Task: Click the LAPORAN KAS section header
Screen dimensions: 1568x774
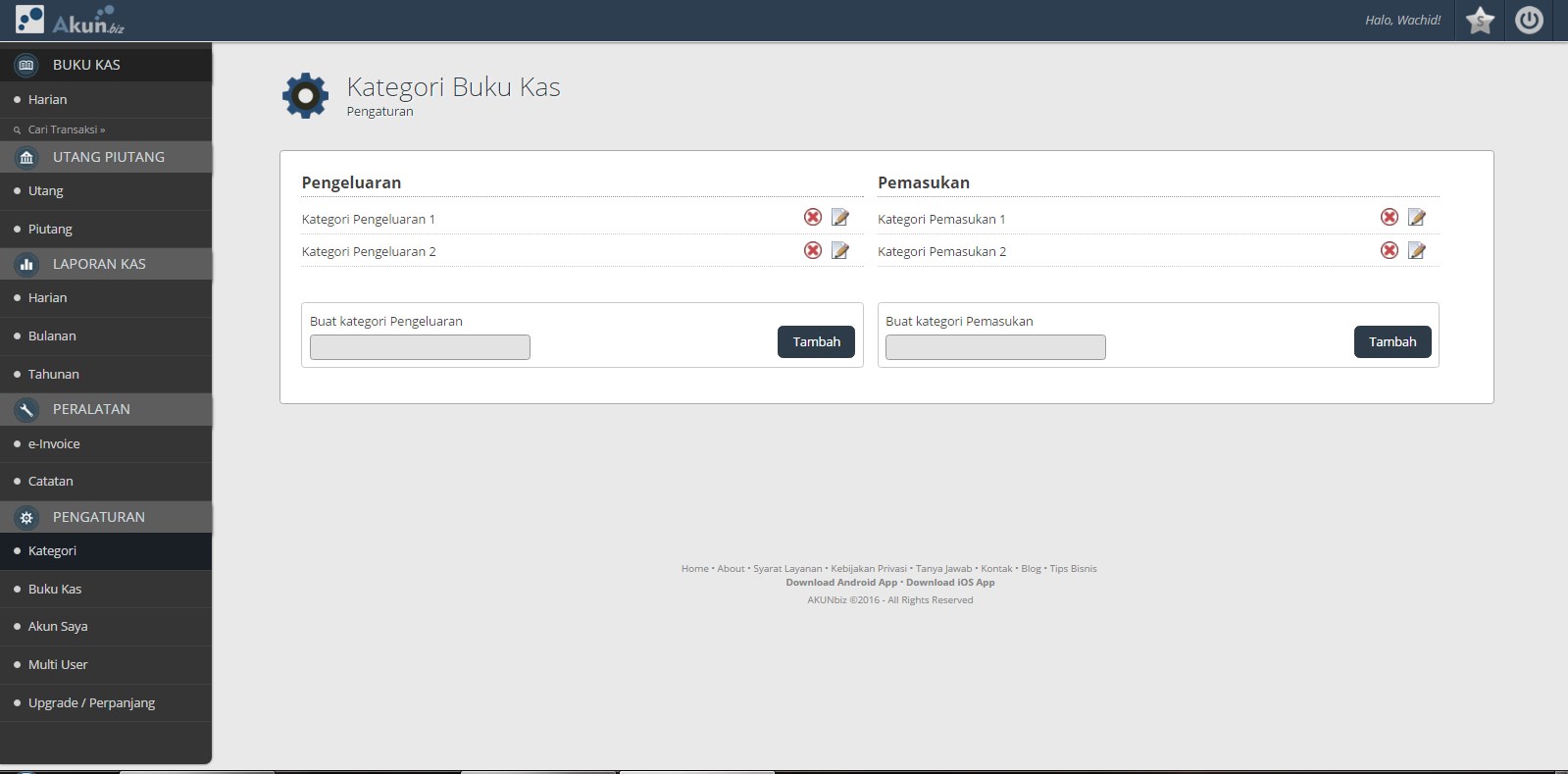Action: [x=106, y=264]
